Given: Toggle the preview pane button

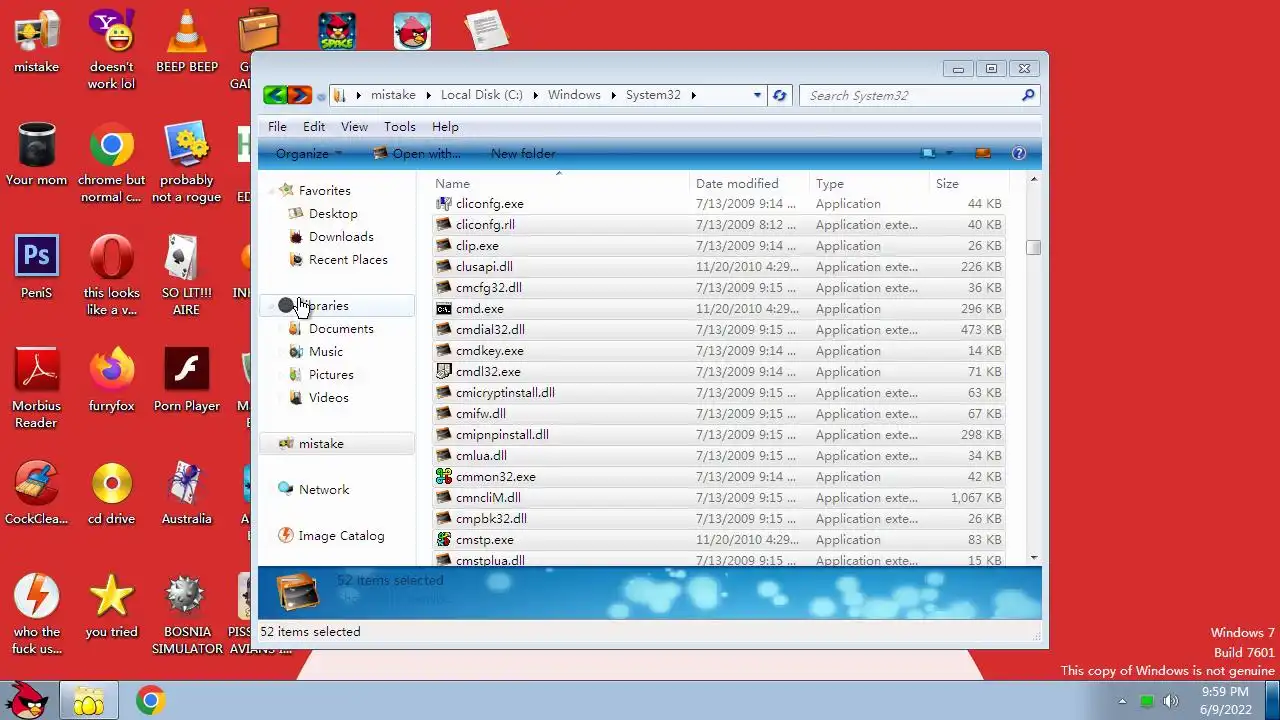Looking at the screenshot, I should [x=982, y=153].
